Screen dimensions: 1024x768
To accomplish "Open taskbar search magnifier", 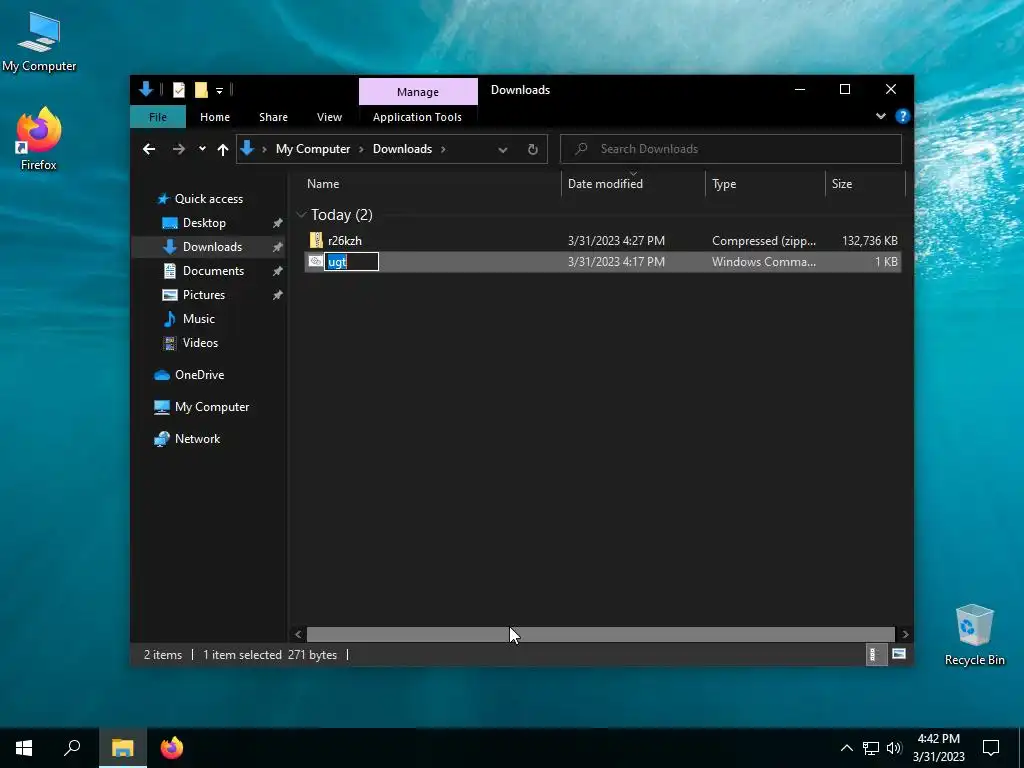I will pos(72,748).
